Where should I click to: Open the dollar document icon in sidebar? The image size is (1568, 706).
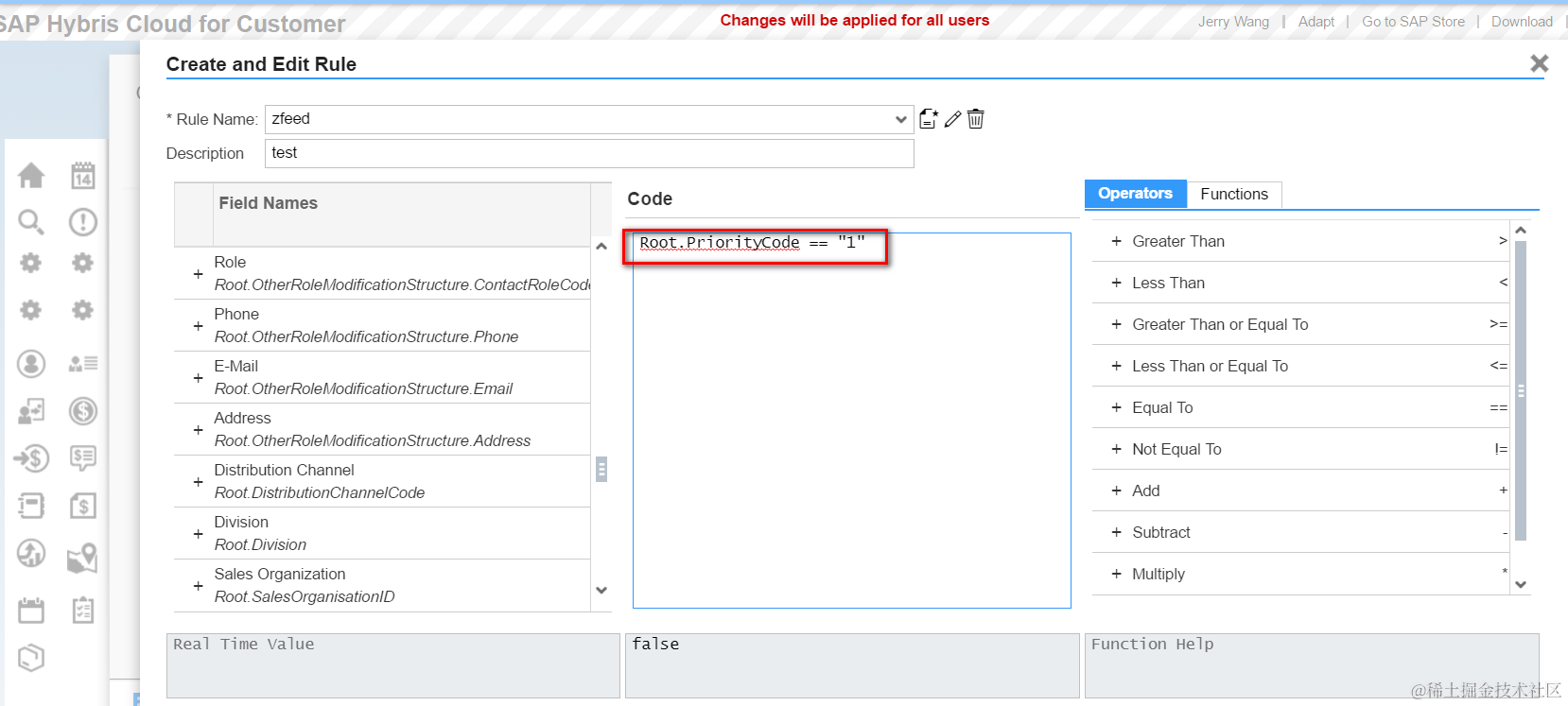point(83,506)
